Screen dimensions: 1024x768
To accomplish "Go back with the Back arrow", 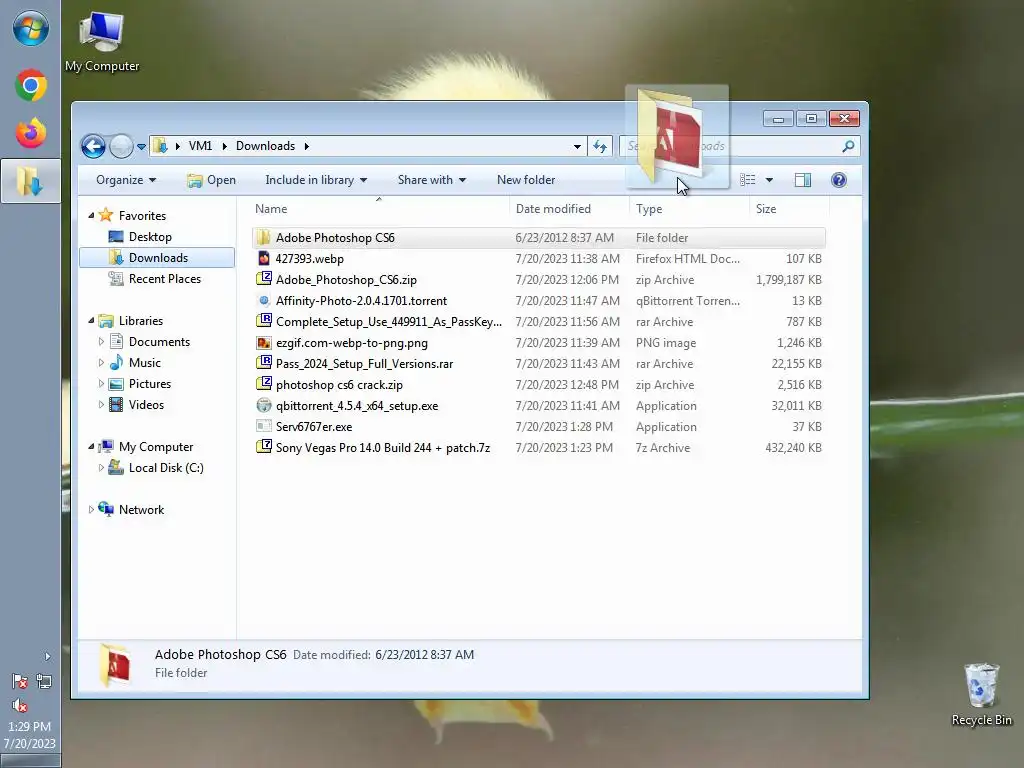I will point(93,146).
